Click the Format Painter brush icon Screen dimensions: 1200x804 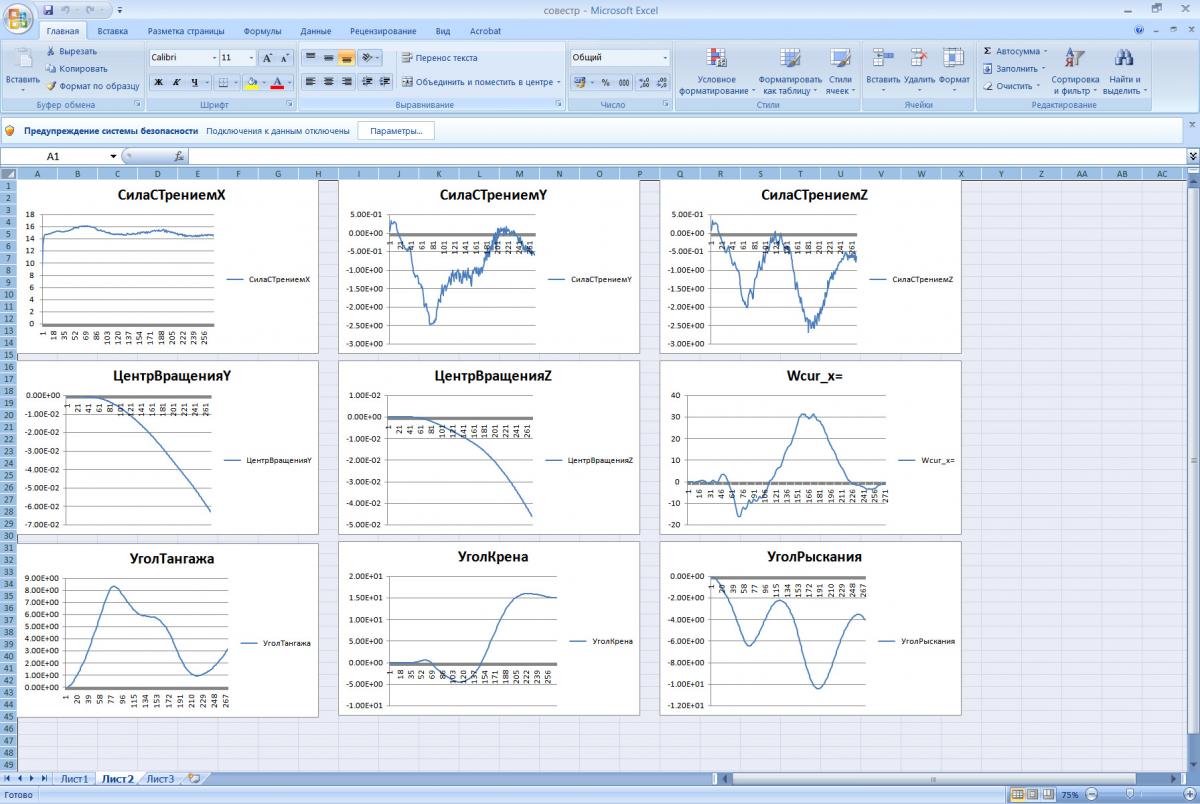tap(51, 86)
